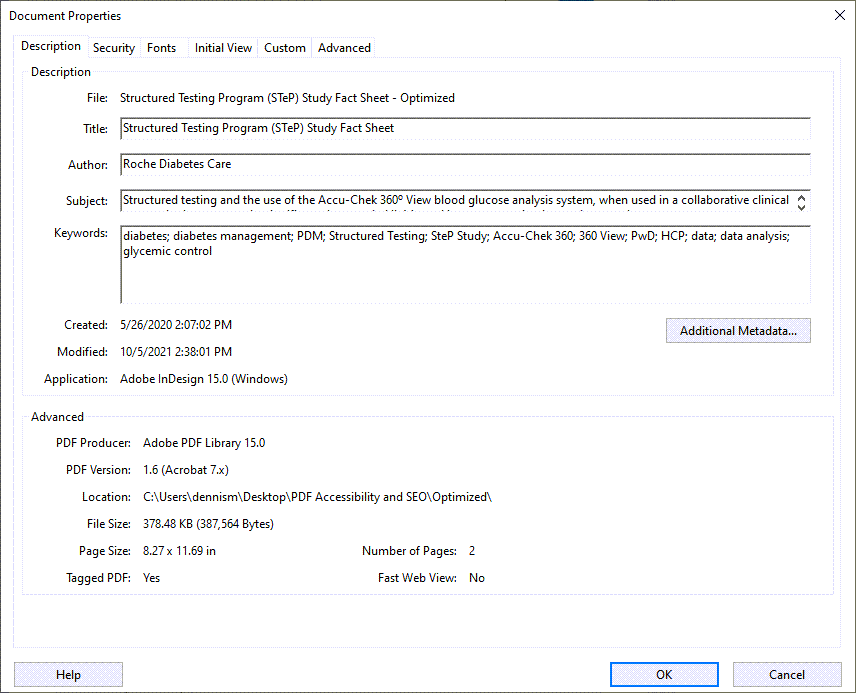Click File Size value 378.48 KB
This screenshot has width=856, height=693.
point(208,524)
